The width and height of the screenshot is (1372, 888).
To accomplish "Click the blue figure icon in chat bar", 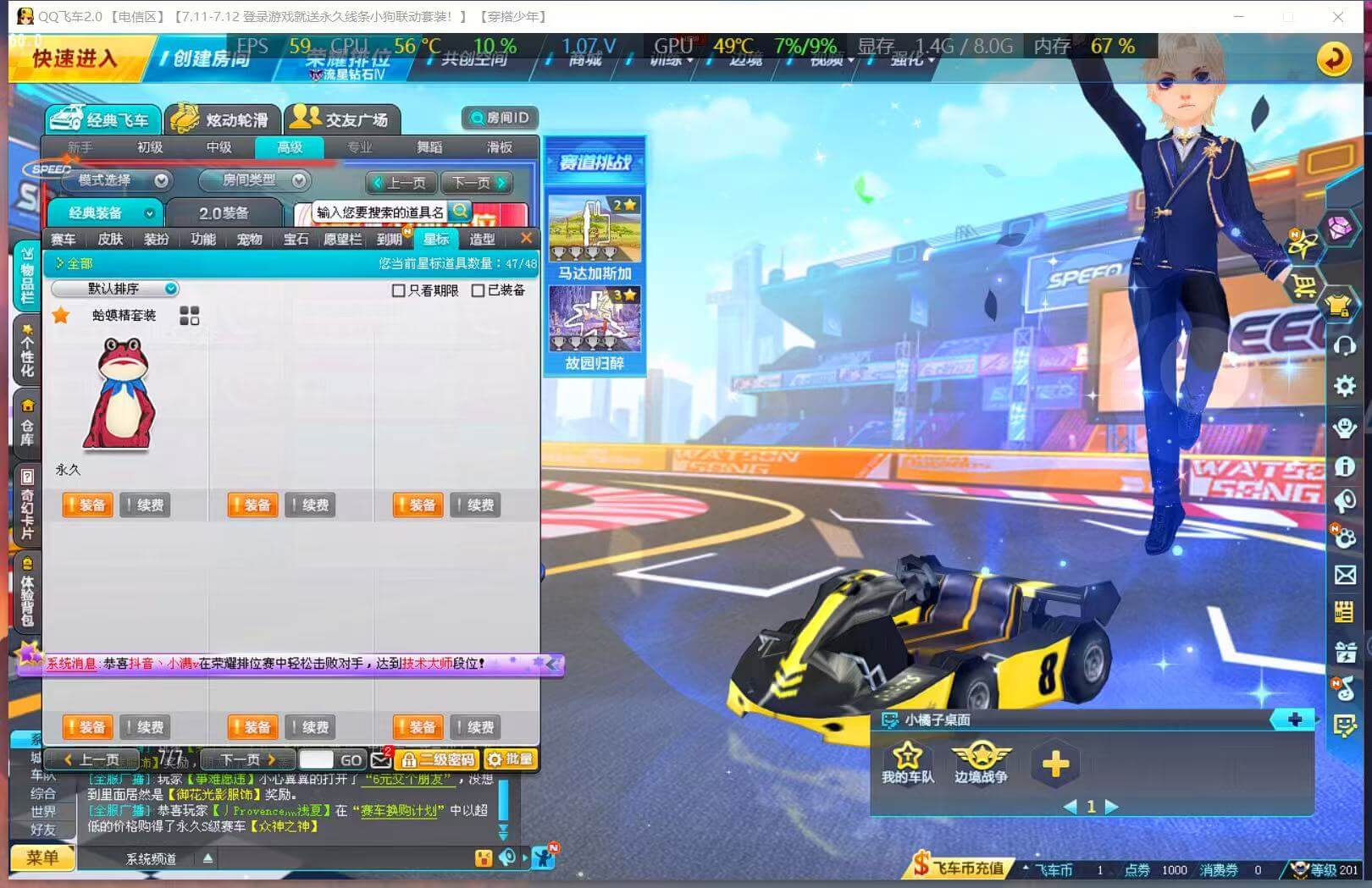I will click(544, 858).
